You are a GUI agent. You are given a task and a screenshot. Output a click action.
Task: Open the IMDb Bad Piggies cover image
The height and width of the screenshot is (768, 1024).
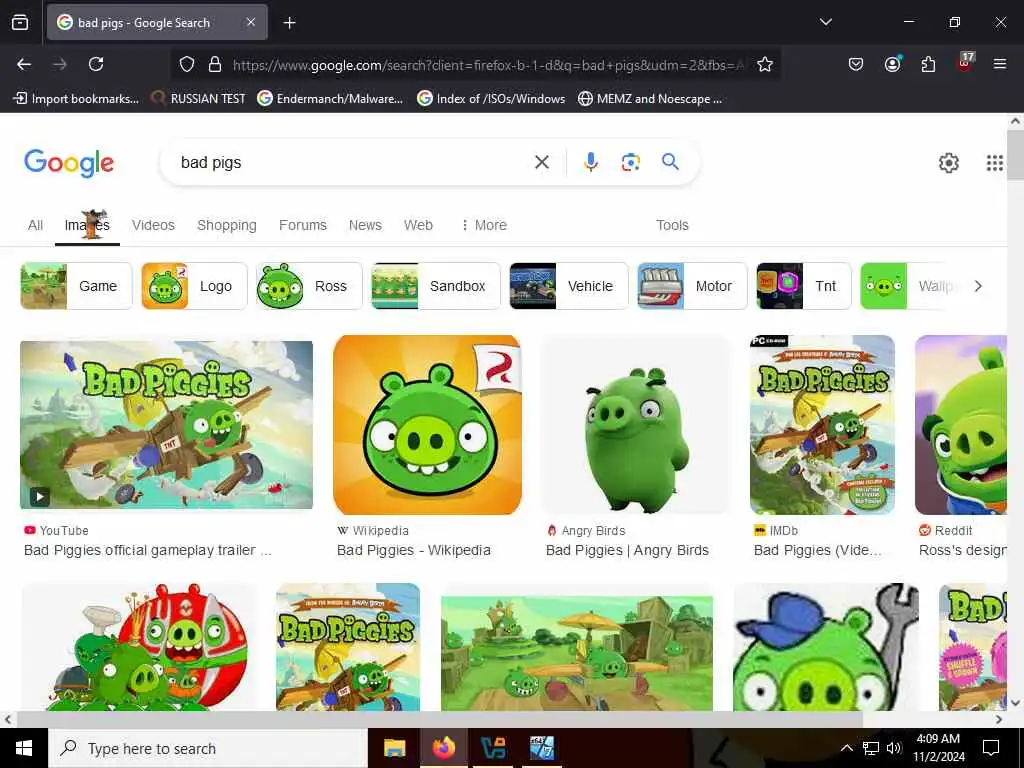click(822, 424)
